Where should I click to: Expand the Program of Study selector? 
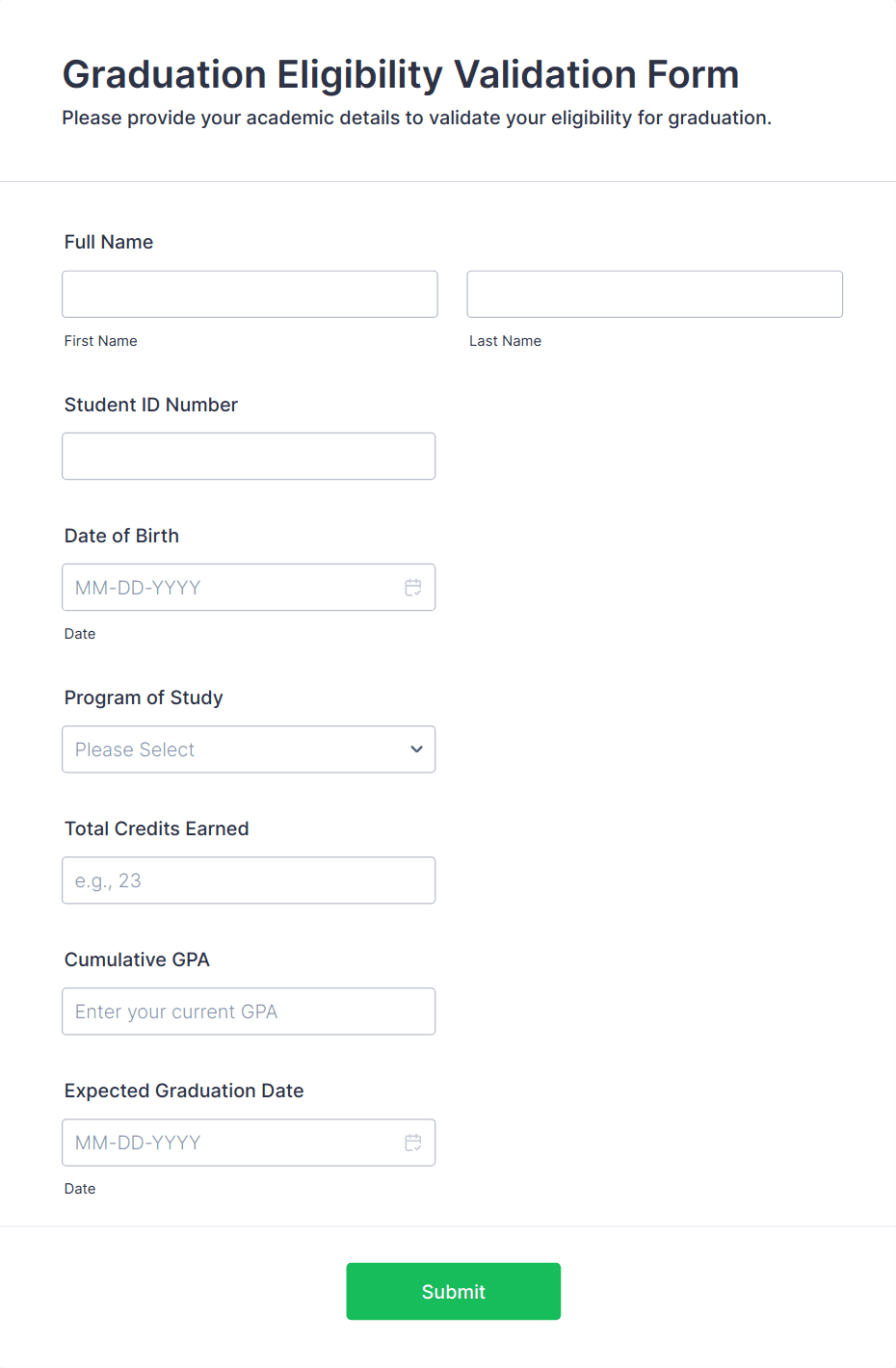249,749
